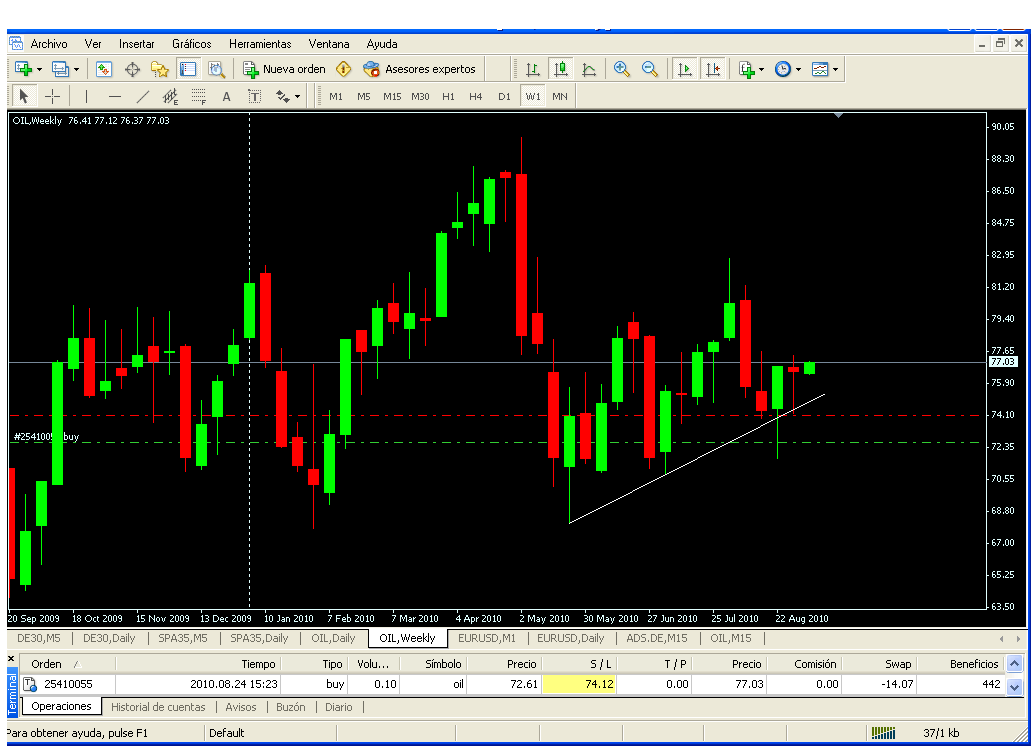Open the Arrows tool dropdown arrow
This screenshot has width=1032, height=746.
297,96
